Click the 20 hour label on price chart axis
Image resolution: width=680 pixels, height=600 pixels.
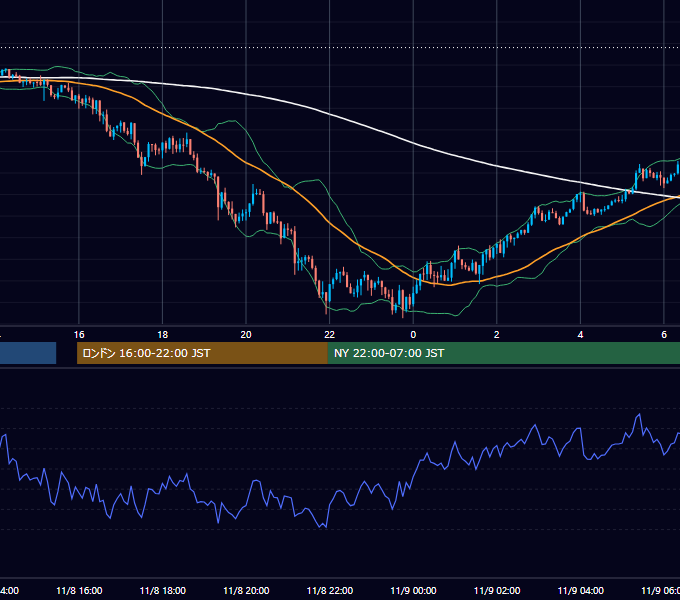(246, 335)
